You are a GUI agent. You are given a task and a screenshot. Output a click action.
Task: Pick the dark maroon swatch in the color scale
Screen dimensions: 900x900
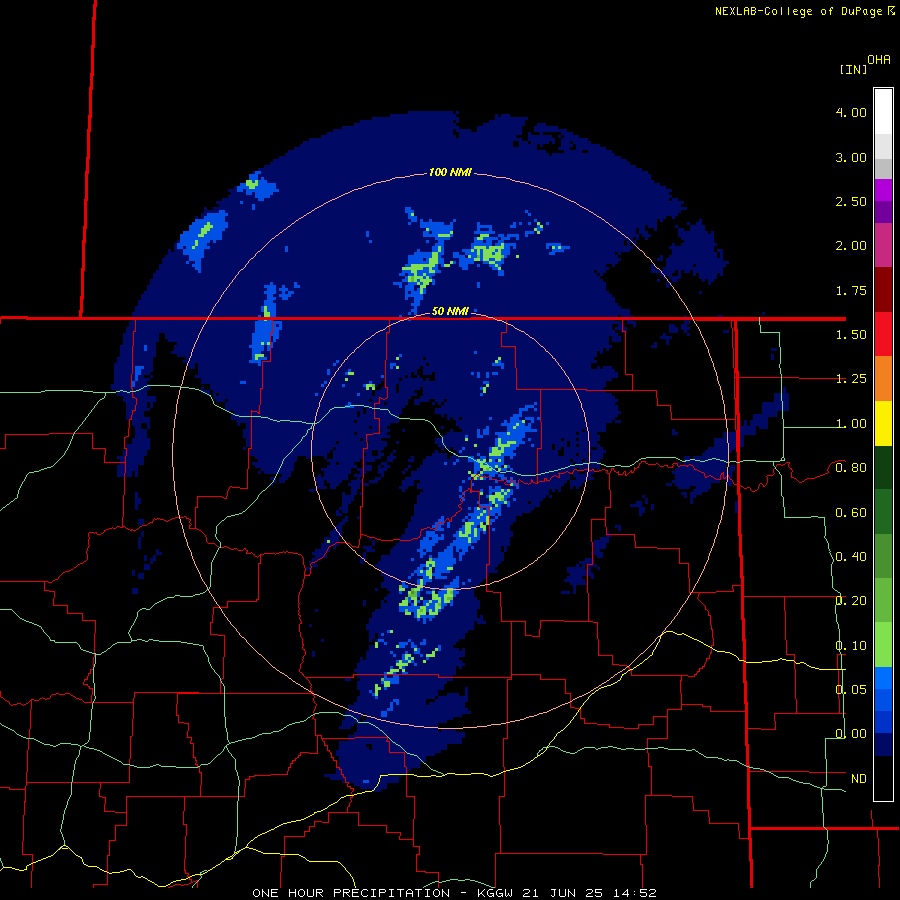[x=883, y=290]
